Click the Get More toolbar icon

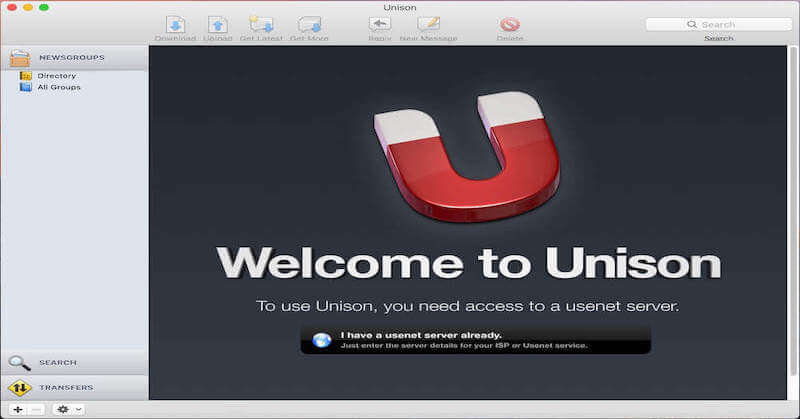309,25
